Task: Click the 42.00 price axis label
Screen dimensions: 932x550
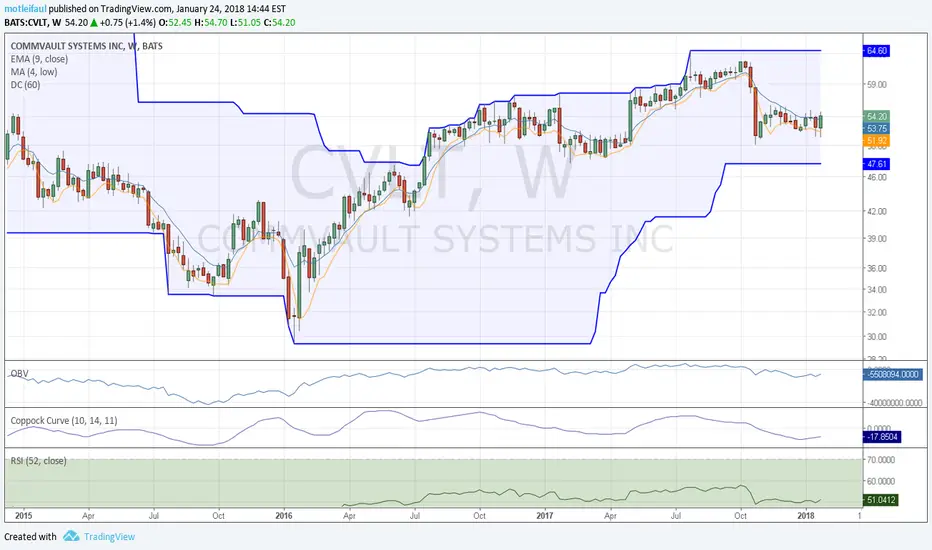Action: click(x=876, y=211)
